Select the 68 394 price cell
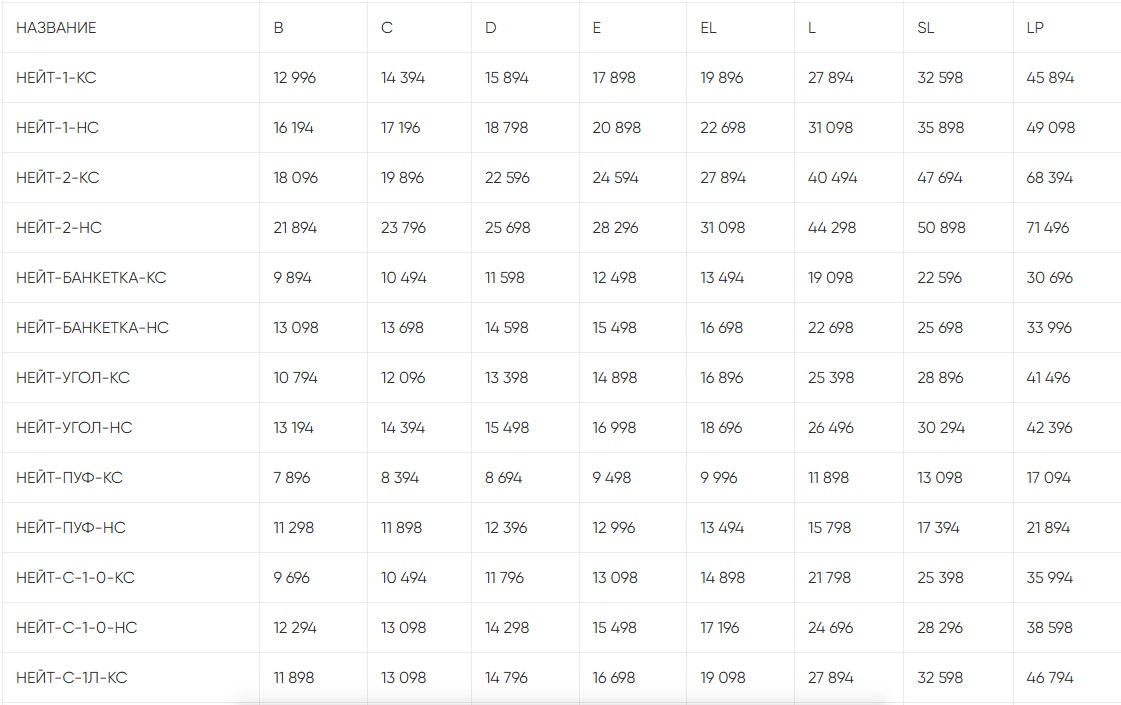 tap(1049, 178)
